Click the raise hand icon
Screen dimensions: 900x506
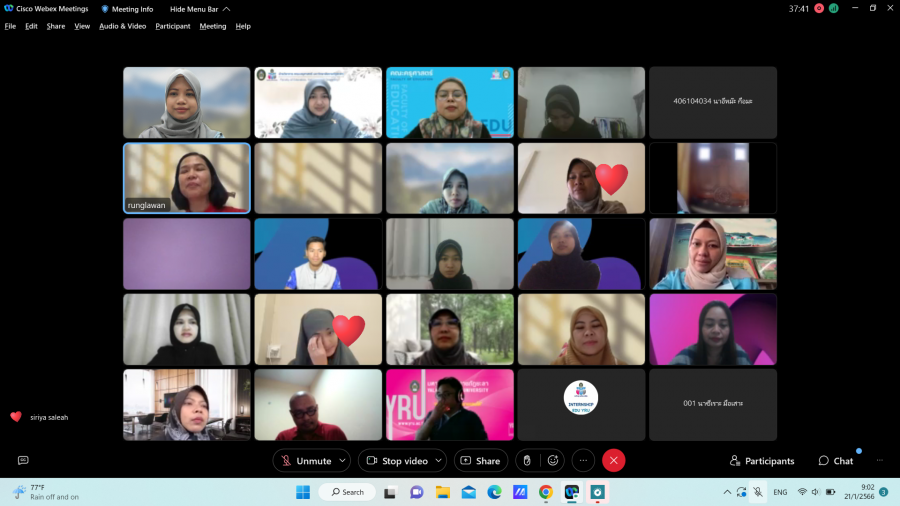pos(527,460)
